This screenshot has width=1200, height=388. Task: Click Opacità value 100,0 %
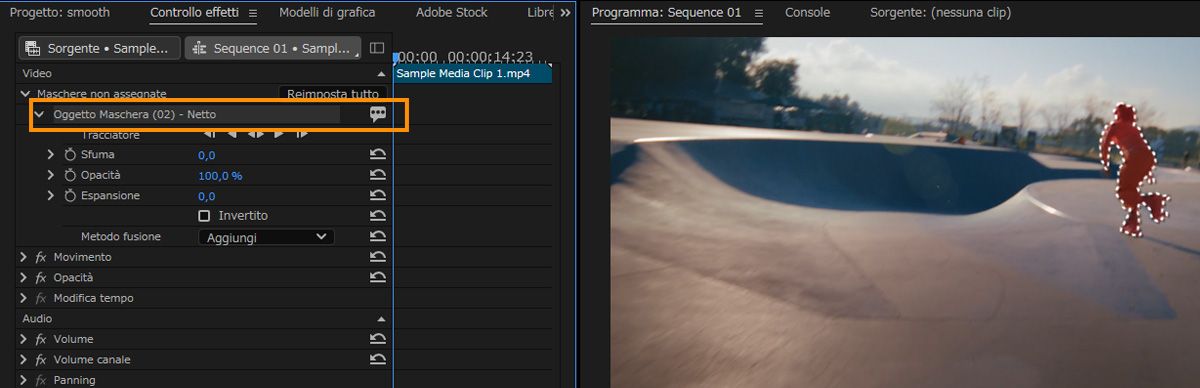pos(220,175)
